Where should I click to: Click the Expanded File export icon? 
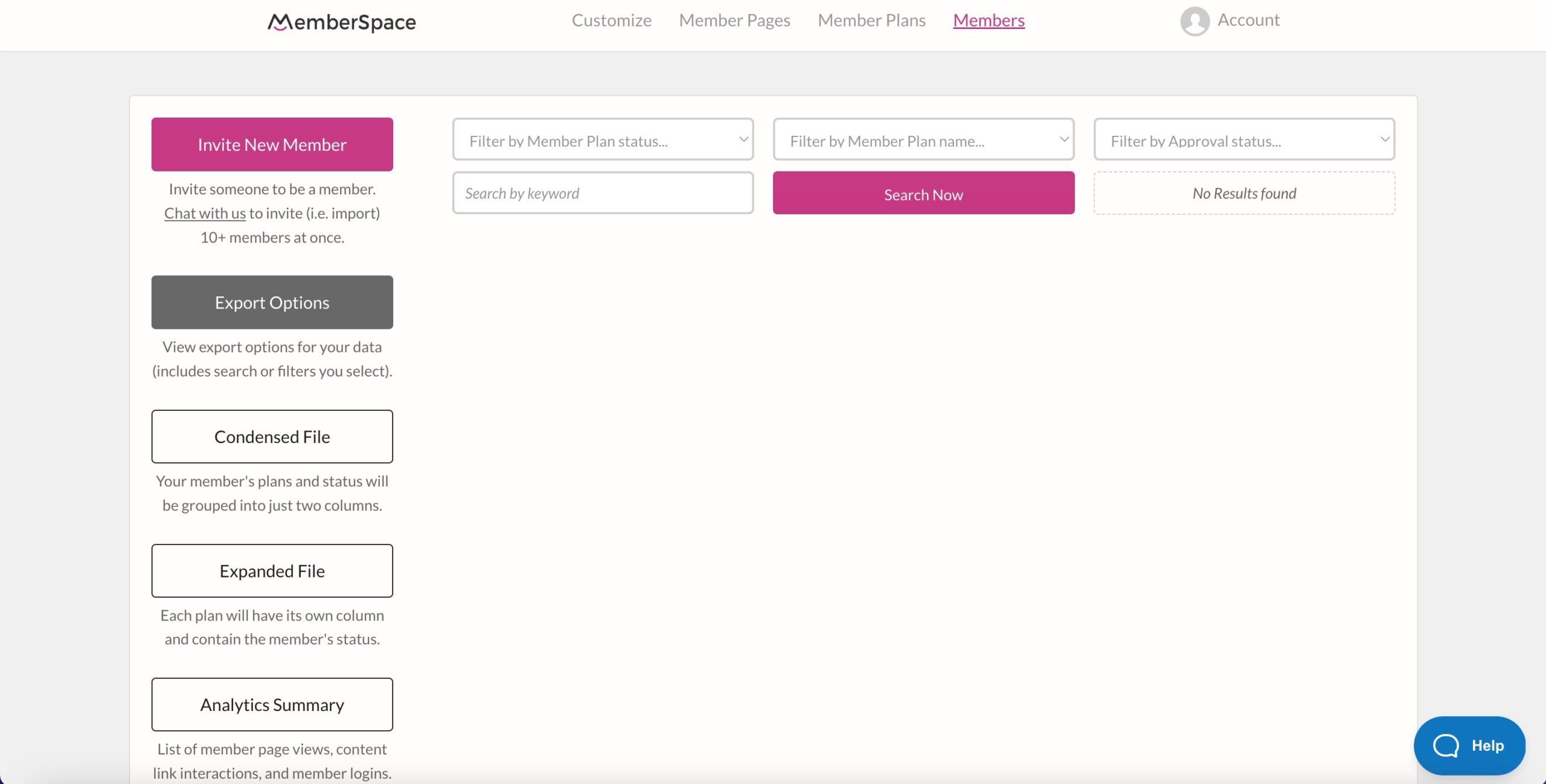[272, 570]
